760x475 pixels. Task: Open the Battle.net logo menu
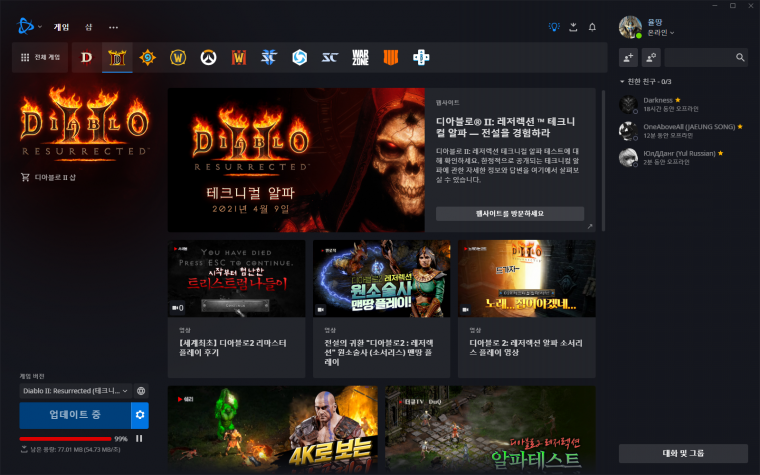28,27
